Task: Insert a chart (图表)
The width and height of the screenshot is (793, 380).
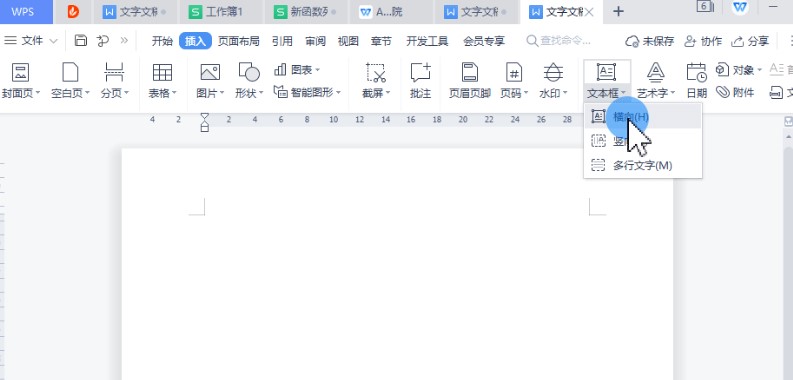Action: point(296,70)
